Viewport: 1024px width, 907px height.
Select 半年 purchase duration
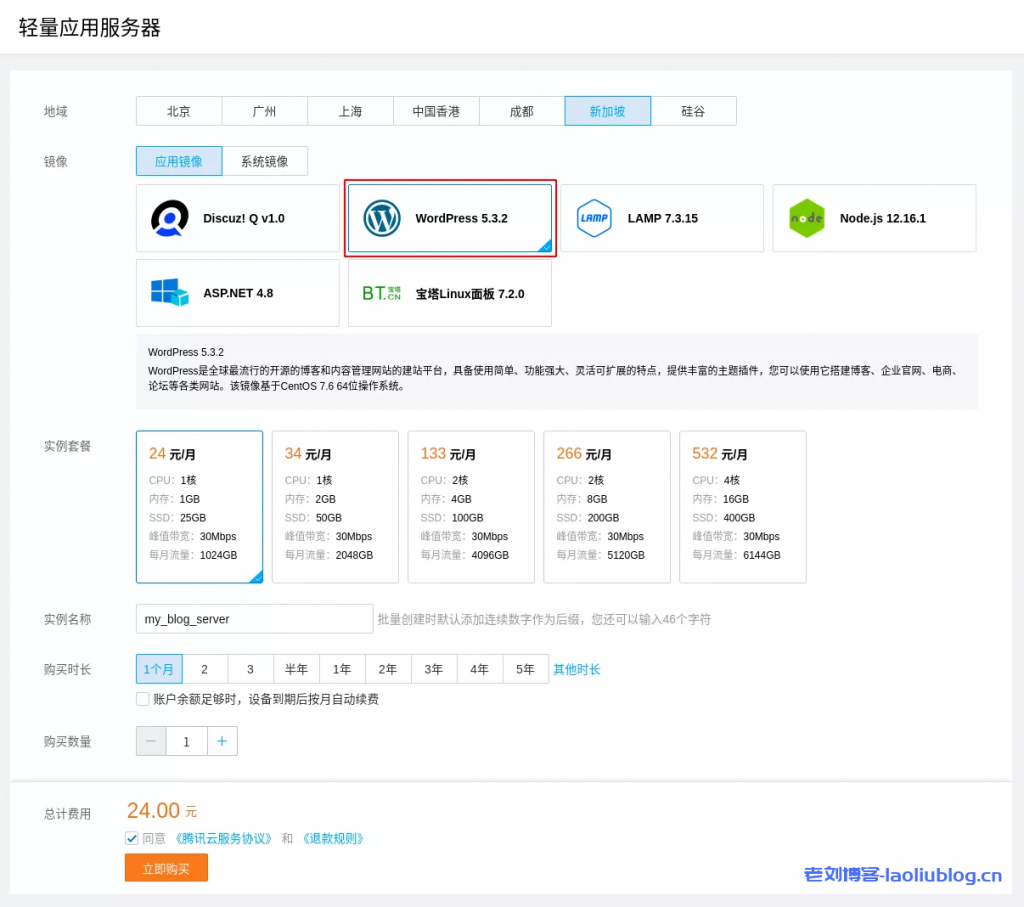(x=296, y=669)
